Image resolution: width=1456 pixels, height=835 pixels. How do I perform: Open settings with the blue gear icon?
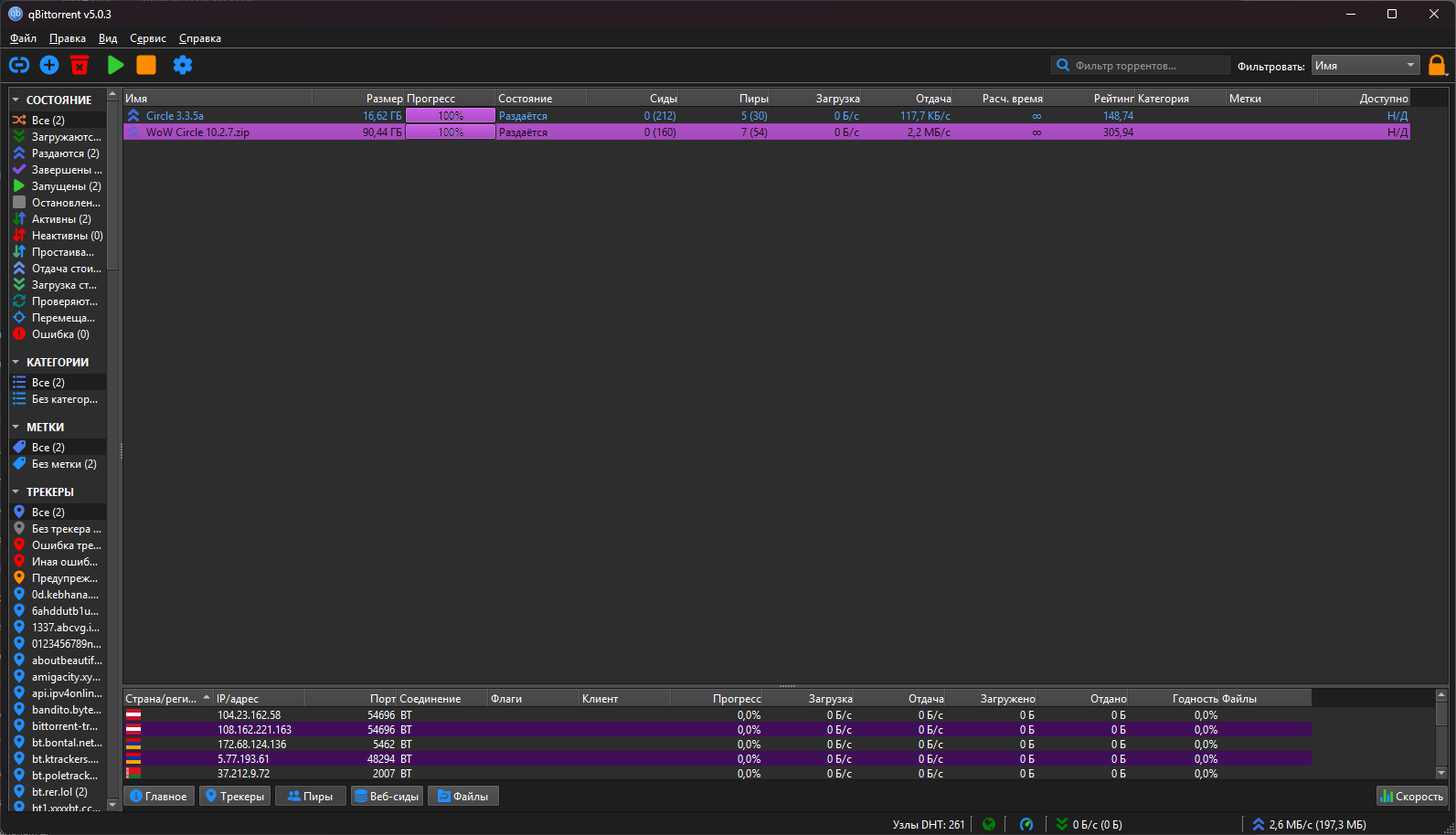click(183, 65)
